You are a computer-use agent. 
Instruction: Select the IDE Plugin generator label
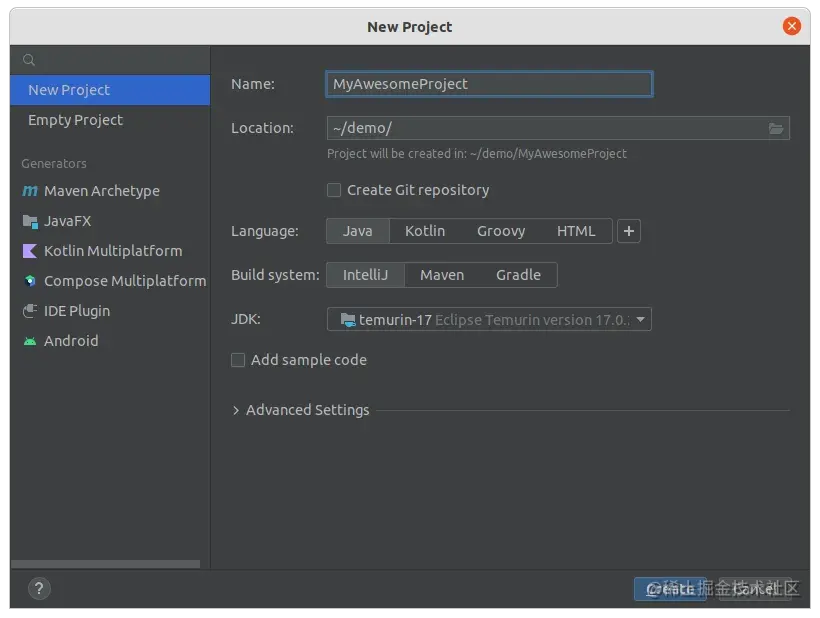tap(77, 312)
